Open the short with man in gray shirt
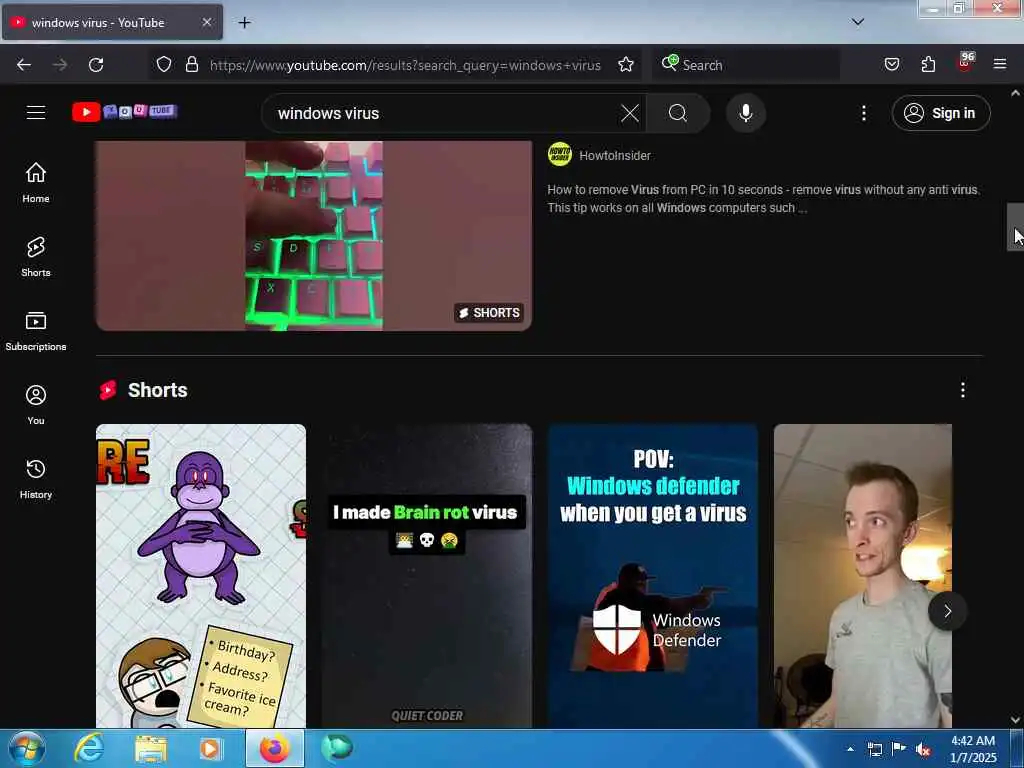Screen dimensions: 1024x768 tap(863, 576)
